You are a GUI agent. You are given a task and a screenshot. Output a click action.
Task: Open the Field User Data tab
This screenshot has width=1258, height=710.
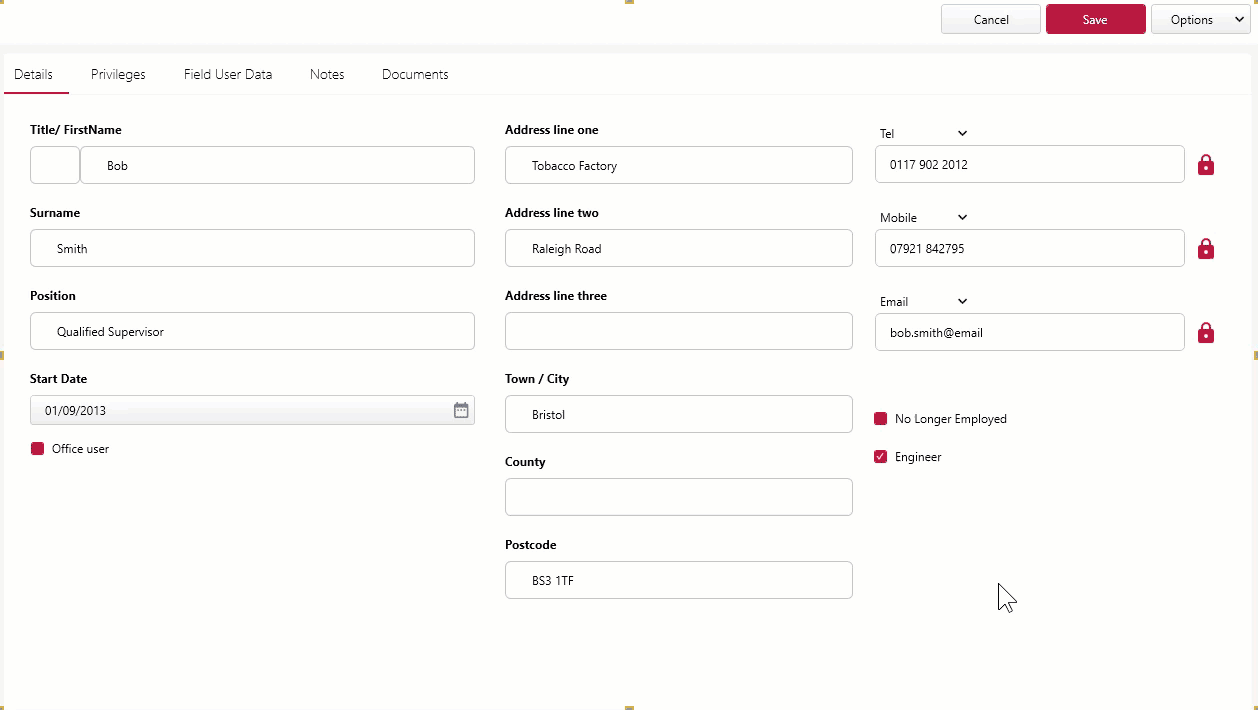pos(227,74)
